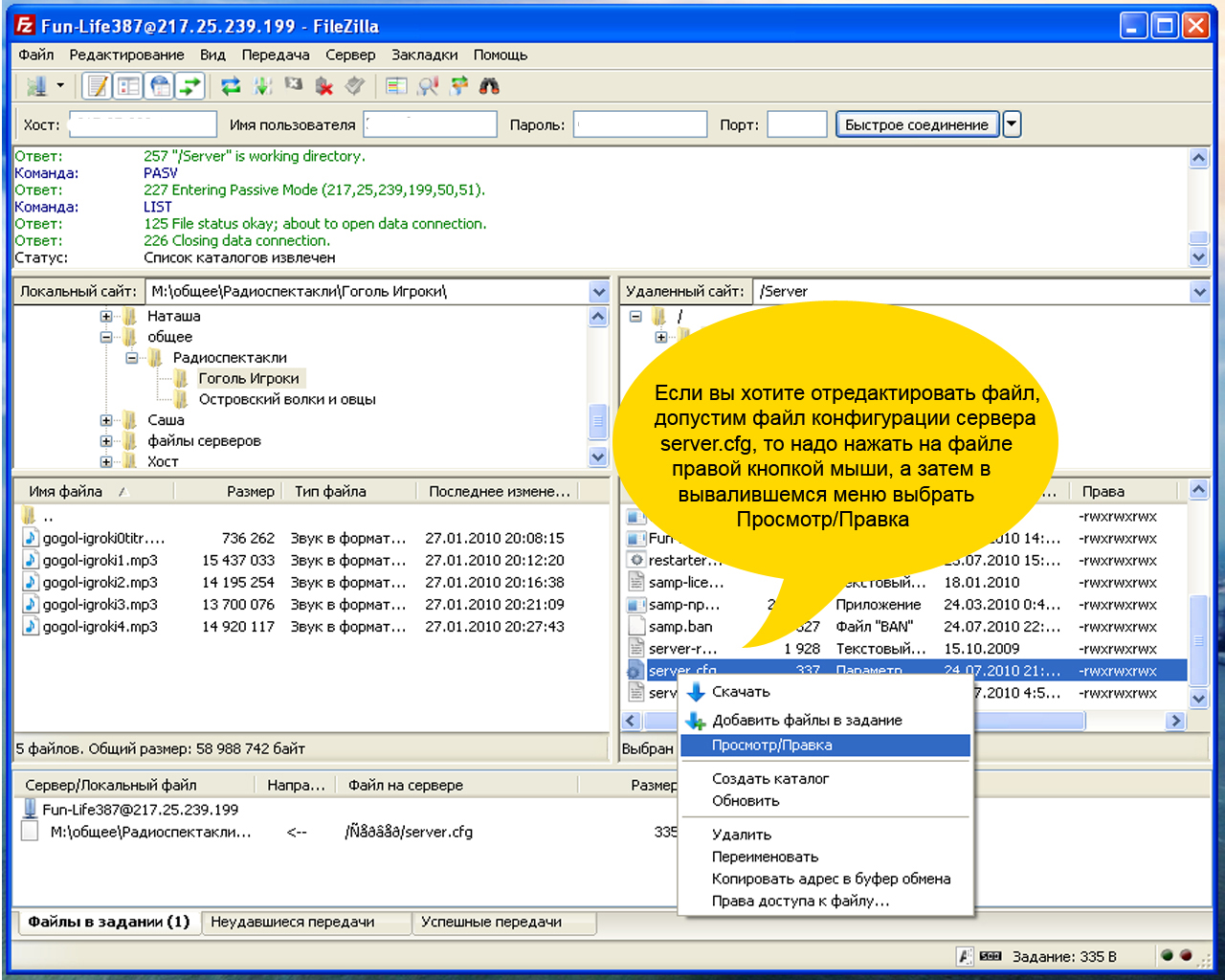Open the quick connect history dropdown arrow

click(x=1012, y=124)
